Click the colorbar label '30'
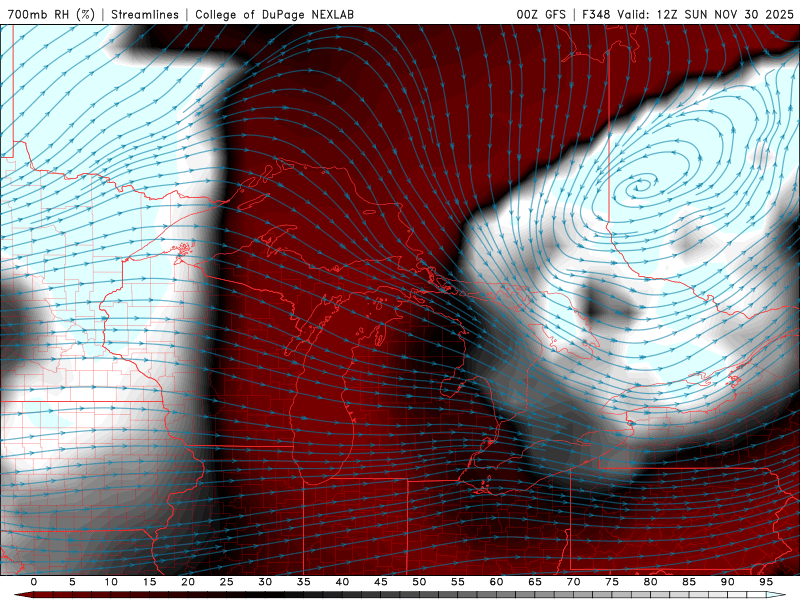The image size is (800, 600). [265, 582]
